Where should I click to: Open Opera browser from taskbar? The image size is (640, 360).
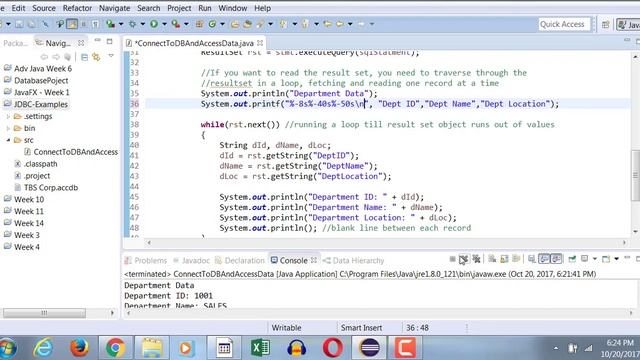click(333, 348)
